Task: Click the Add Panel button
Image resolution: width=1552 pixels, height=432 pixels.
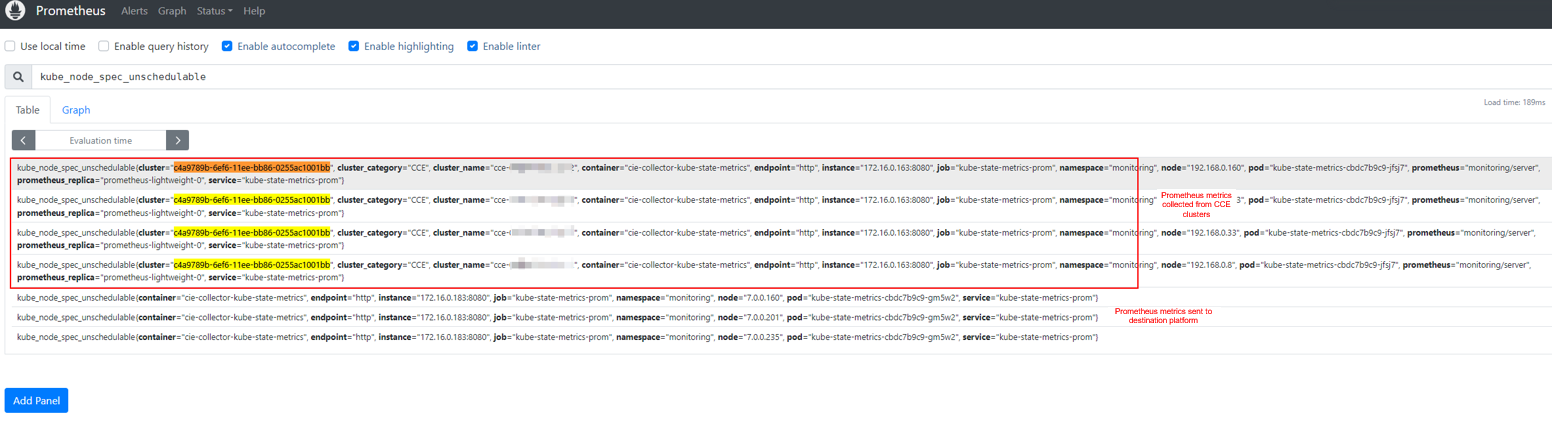Action: (36, 400)
